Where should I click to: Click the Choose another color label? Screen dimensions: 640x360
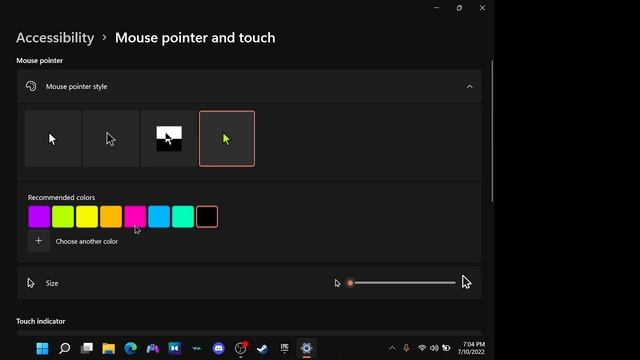(87, 242)
